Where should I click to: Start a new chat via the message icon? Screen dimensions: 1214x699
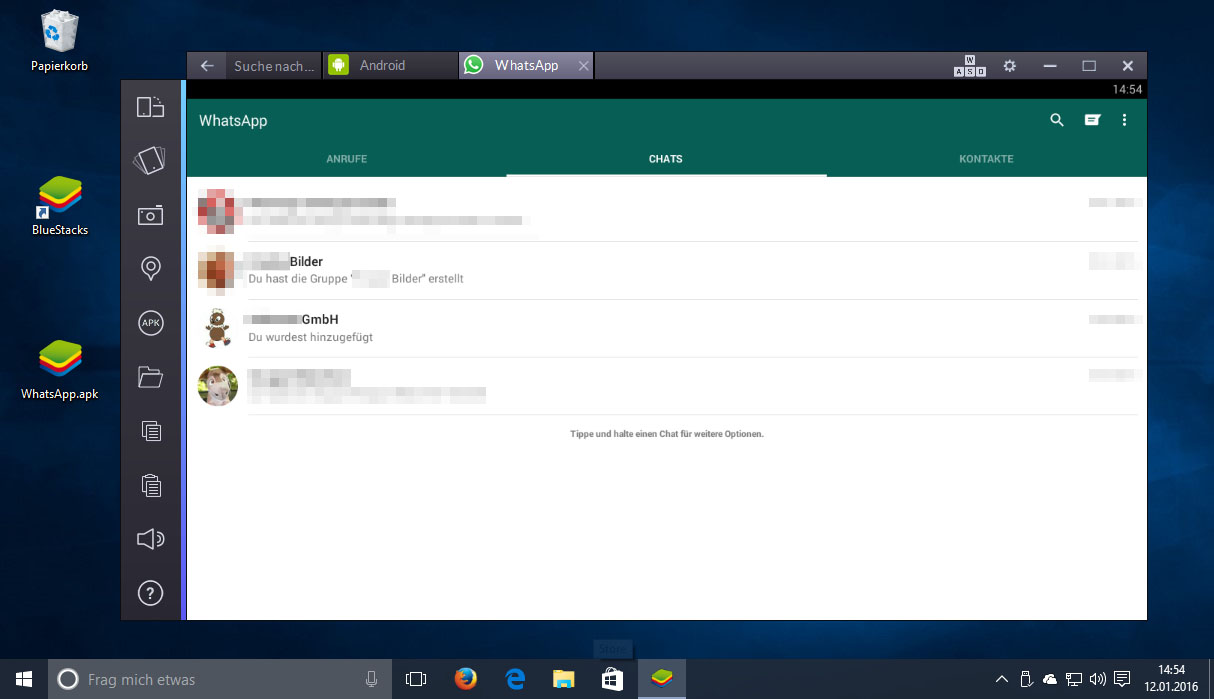[x=1092, y=120]
